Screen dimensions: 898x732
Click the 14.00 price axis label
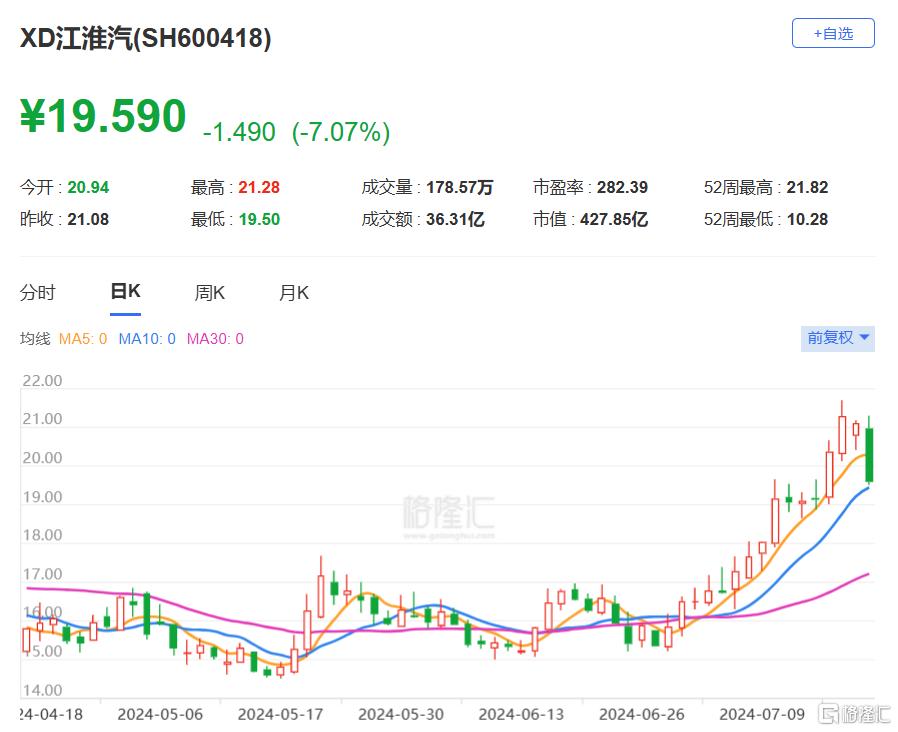click(42, 690)
